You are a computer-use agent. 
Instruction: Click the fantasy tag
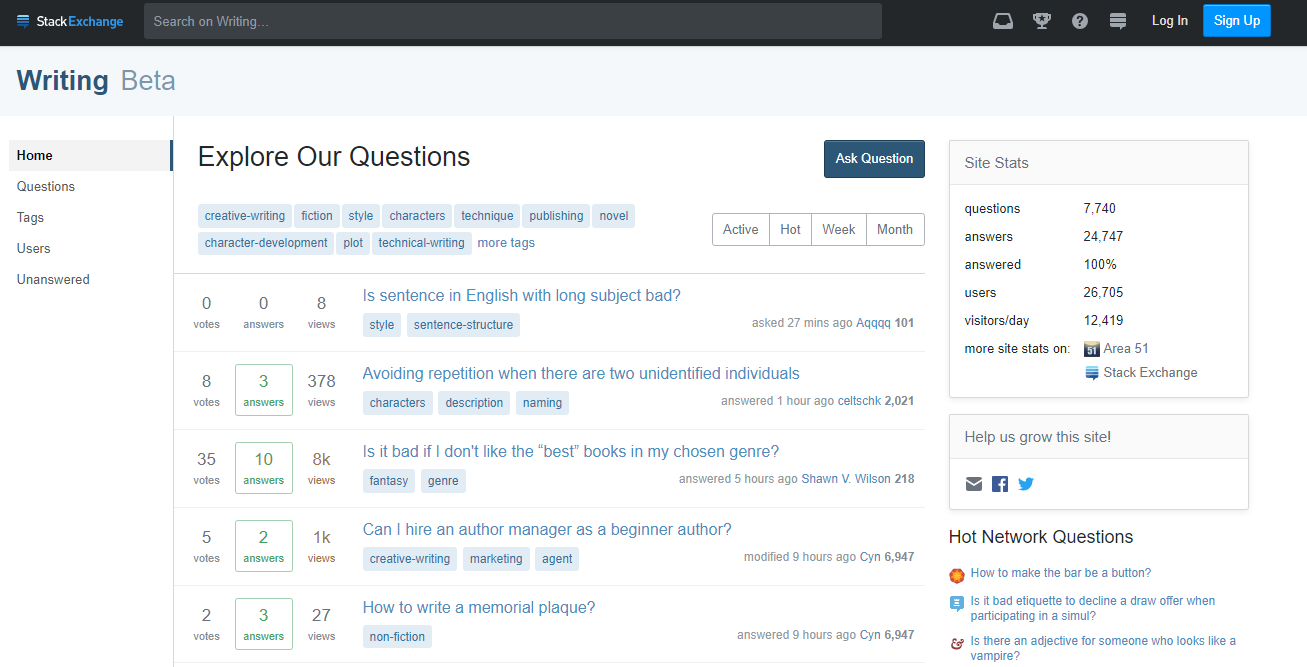click(389, 481)
